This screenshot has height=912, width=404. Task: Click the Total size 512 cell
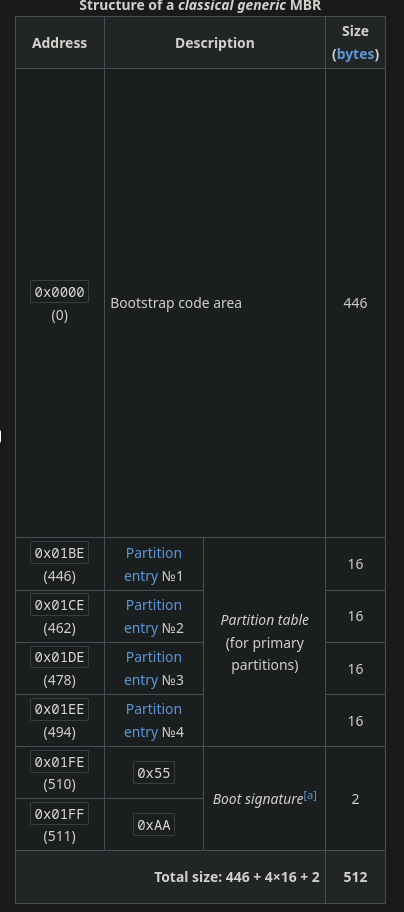[x=355, y=877]
